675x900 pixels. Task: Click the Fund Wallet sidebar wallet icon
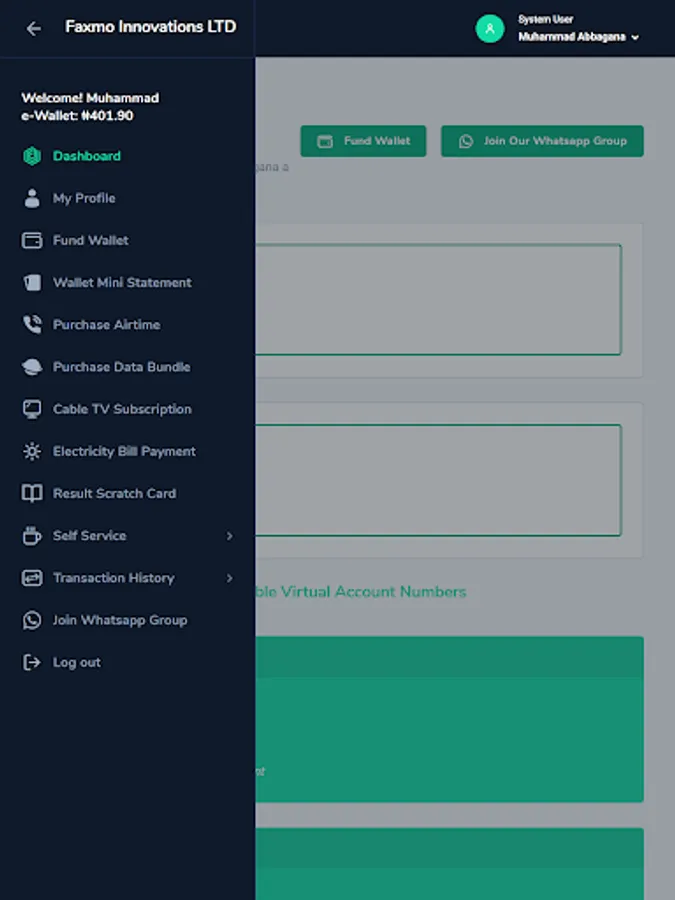click(32, 240)
